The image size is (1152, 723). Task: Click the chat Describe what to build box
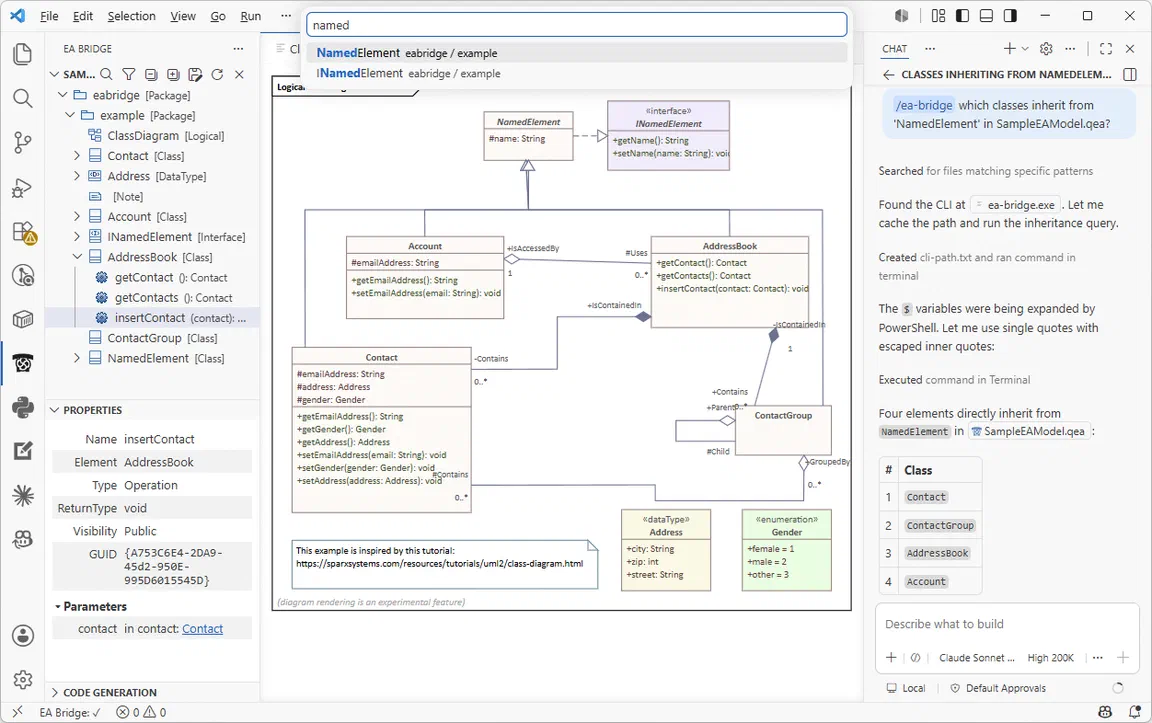point(1007,625)
